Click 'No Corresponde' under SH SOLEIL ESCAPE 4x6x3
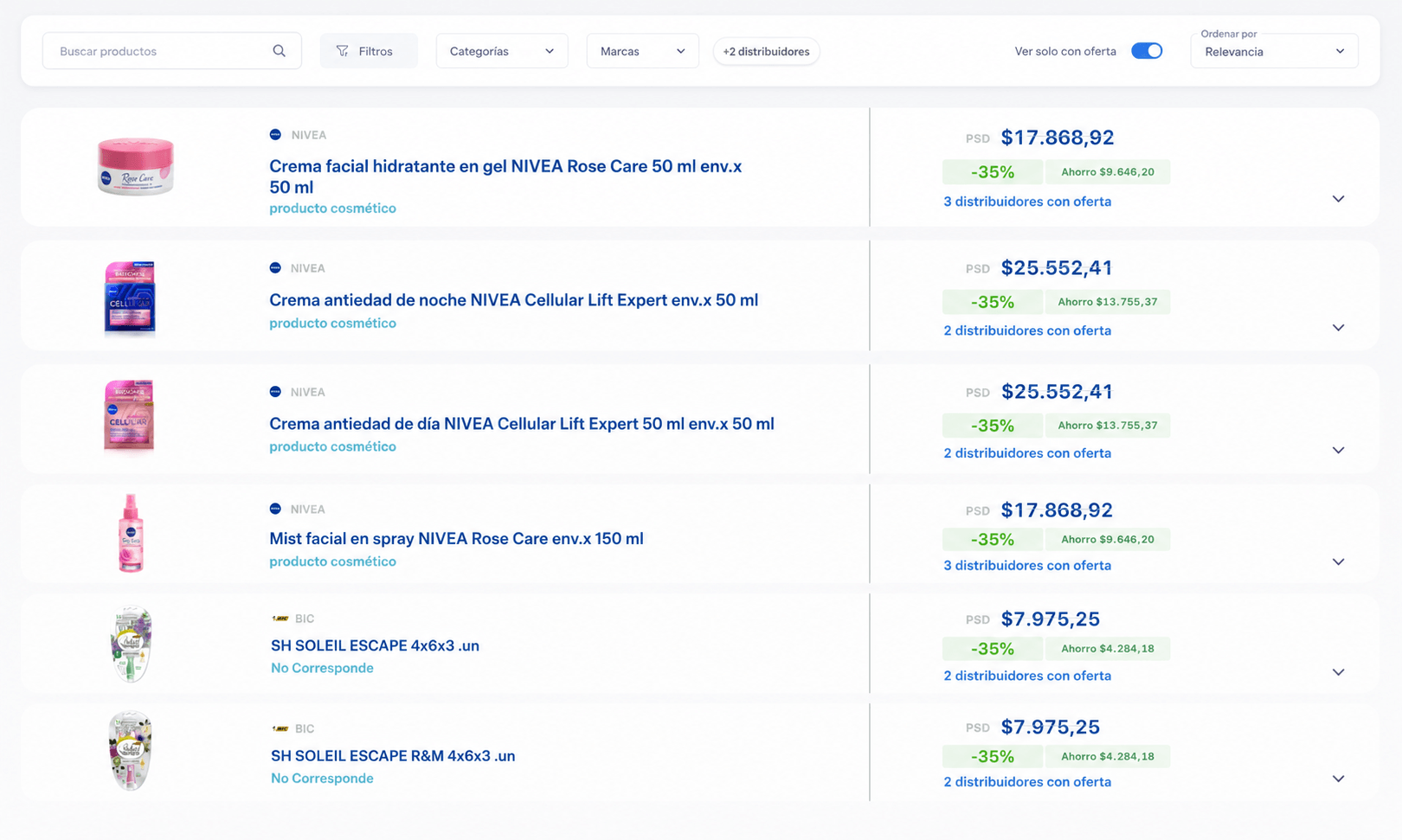The image size is (1402, 840). (x=322, y=668)
